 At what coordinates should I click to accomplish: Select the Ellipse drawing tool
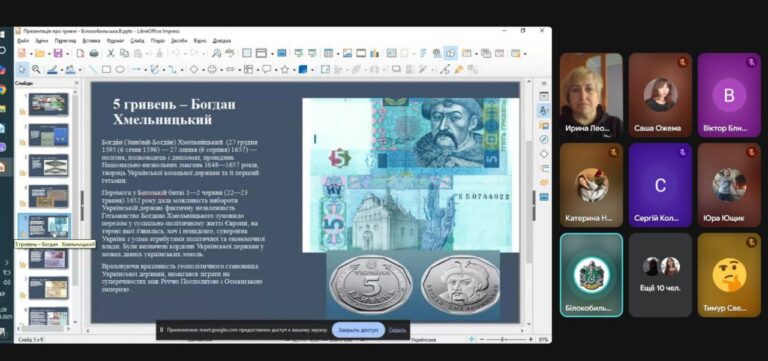pyautogui.click(x=120, y=70)
